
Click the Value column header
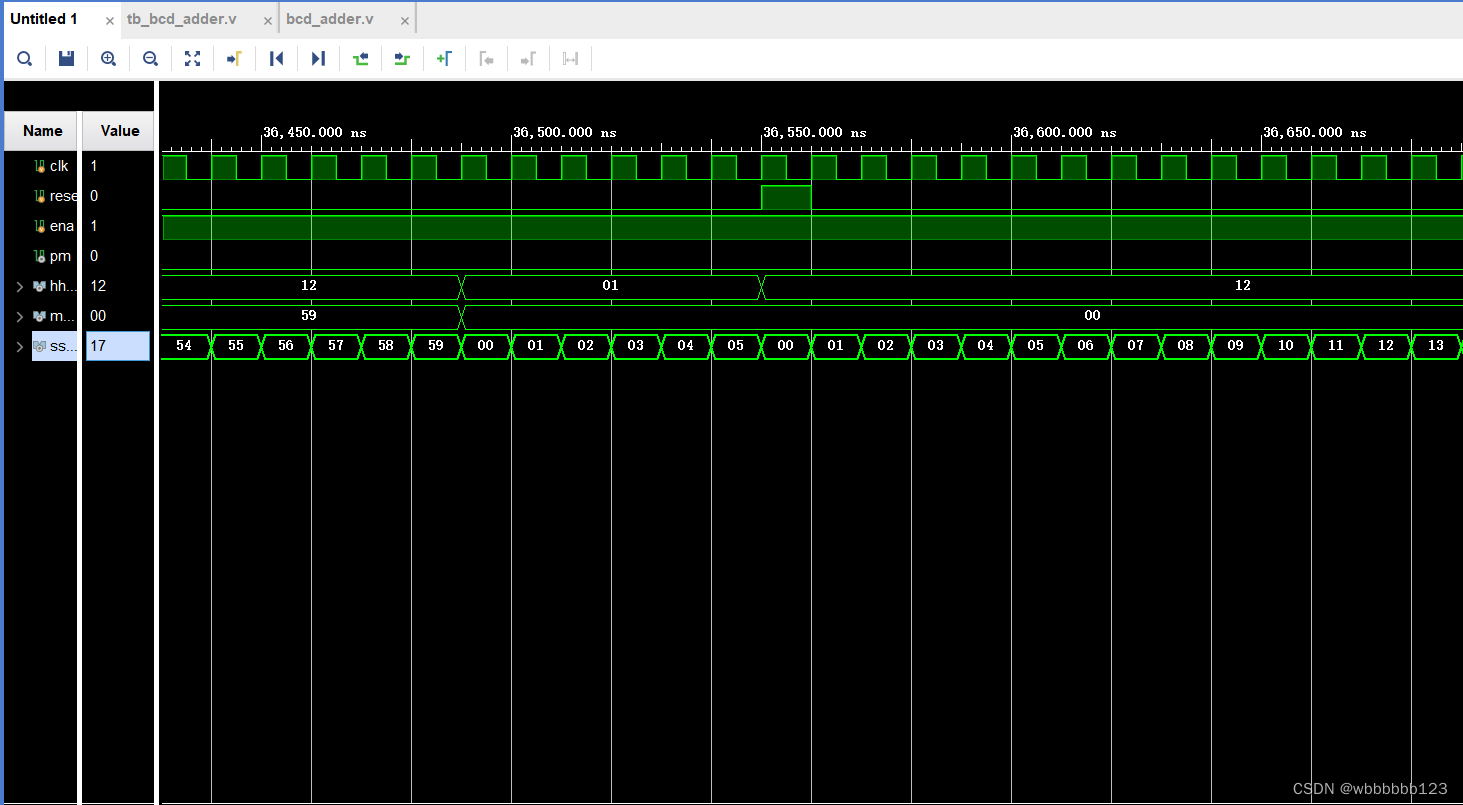coord(120,131)
